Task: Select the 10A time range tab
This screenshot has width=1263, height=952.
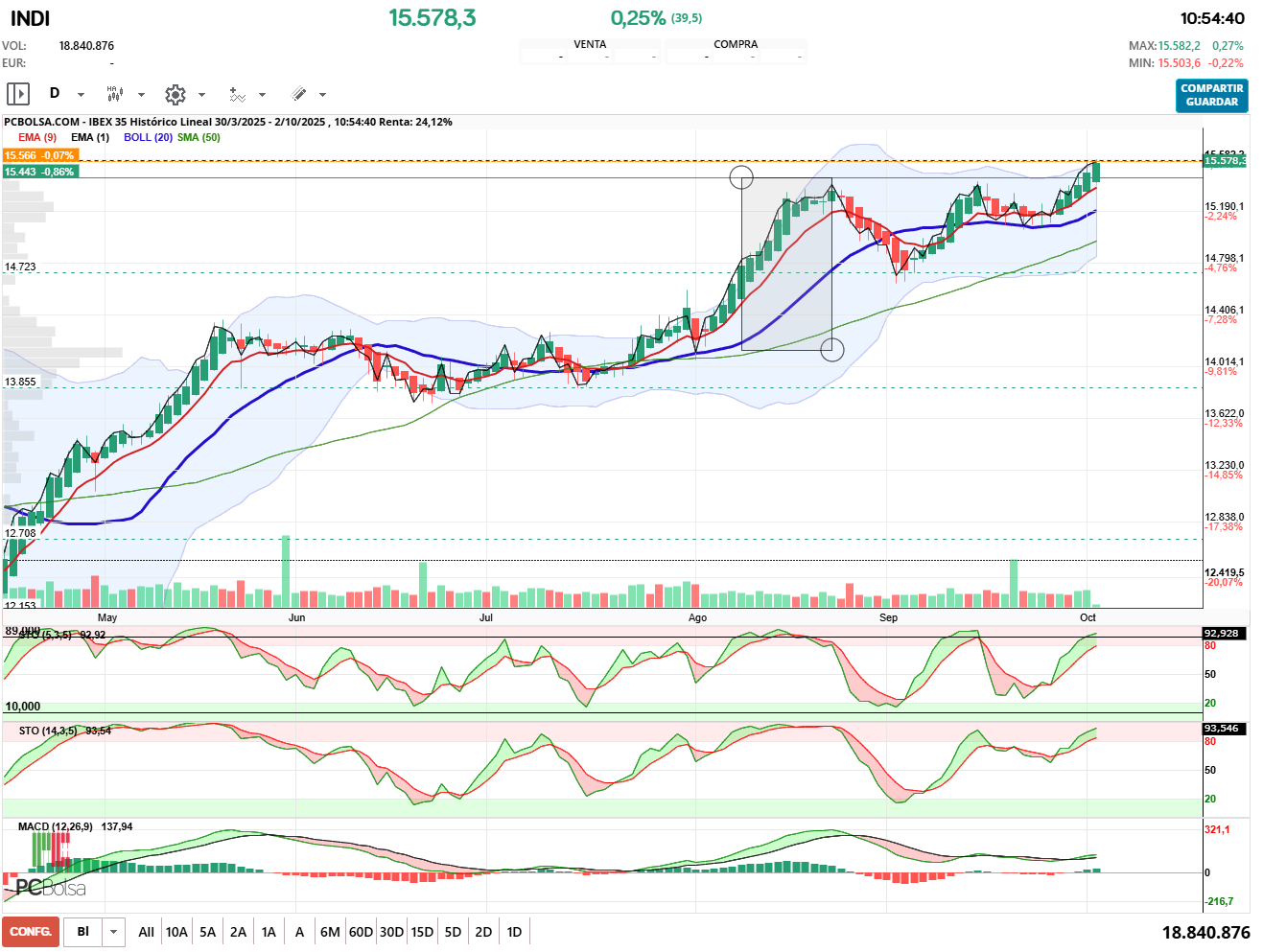Action: [x=176, y=932]
